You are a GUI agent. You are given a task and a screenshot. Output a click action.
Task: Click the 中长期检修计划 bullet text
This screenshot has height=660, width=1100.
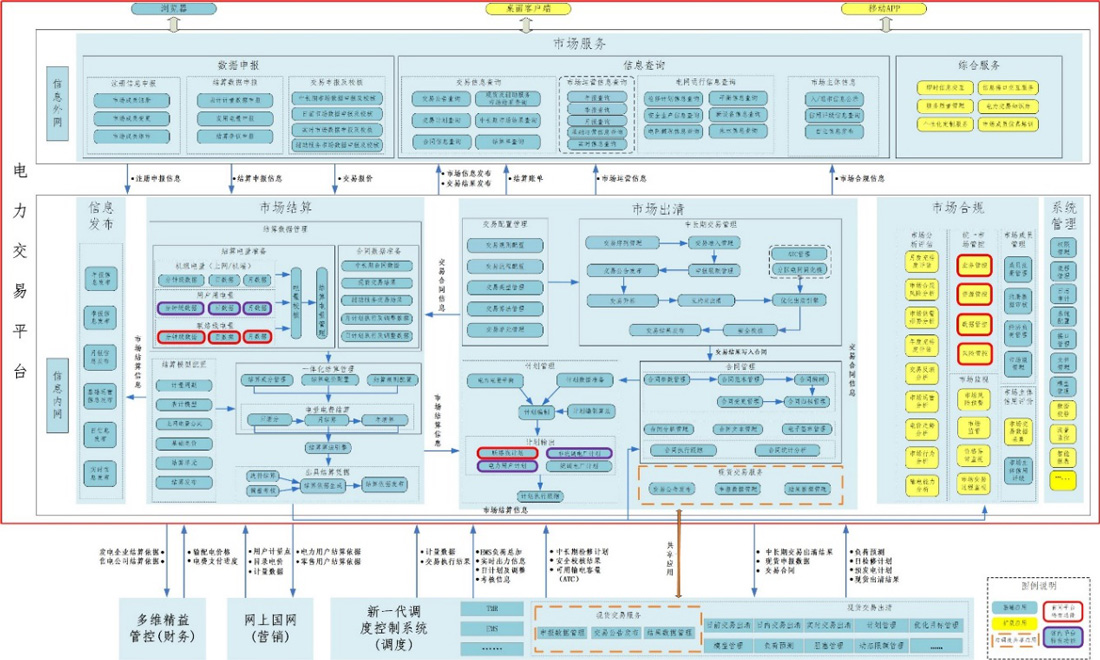pos(582,552)
